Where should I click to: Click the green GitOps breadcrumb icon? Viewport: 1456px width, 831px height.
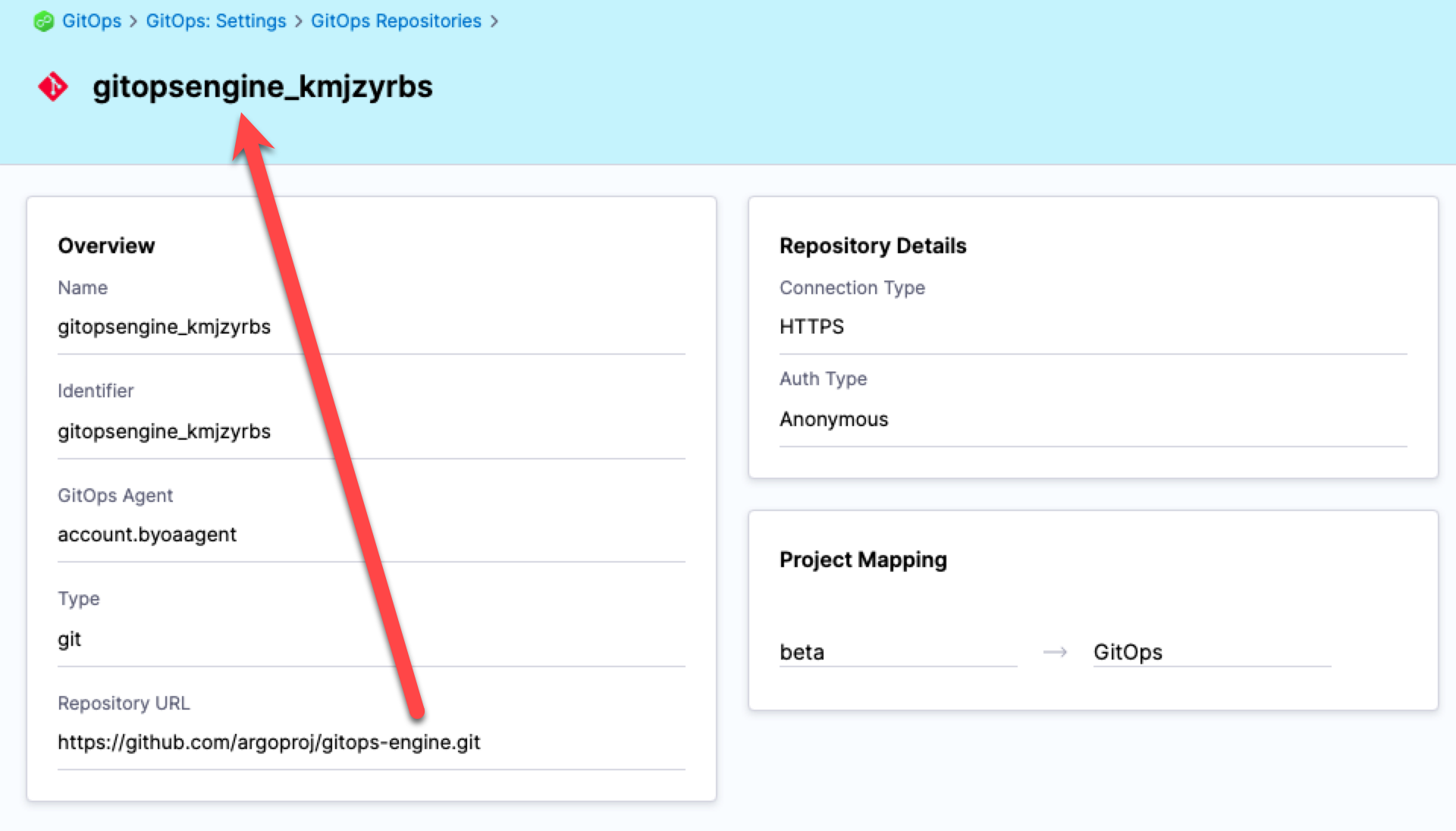click(x=43, y=21)
